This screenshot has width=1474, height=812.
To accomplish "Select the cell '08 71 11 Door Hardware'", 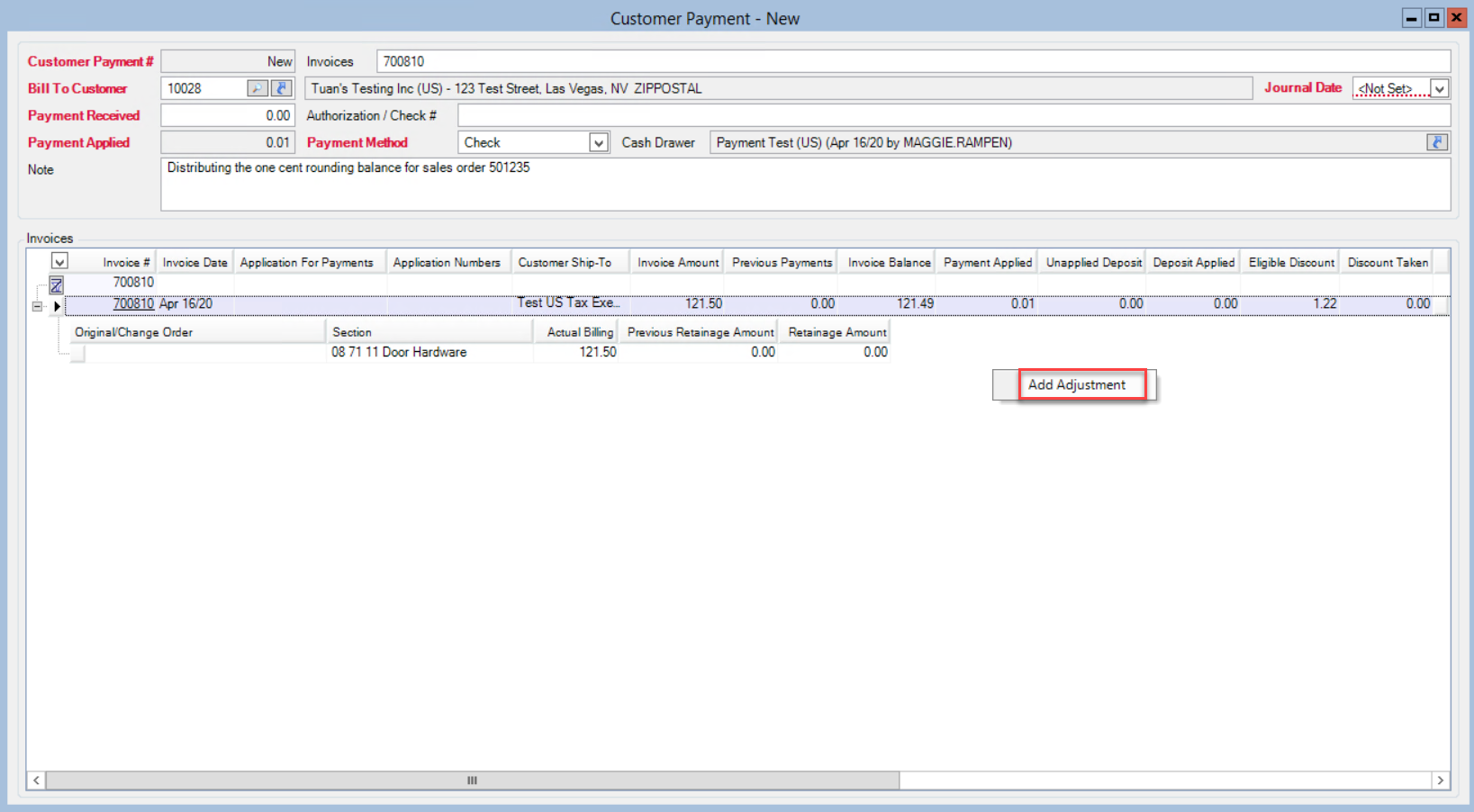I will (430, 352).
